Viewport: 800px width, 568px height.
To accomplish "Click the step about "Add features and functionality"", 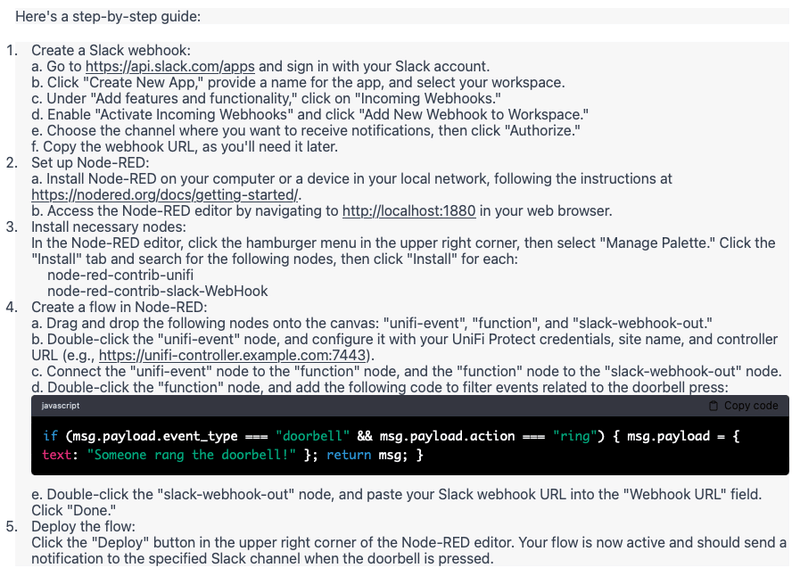I will [x=266, y=98].
